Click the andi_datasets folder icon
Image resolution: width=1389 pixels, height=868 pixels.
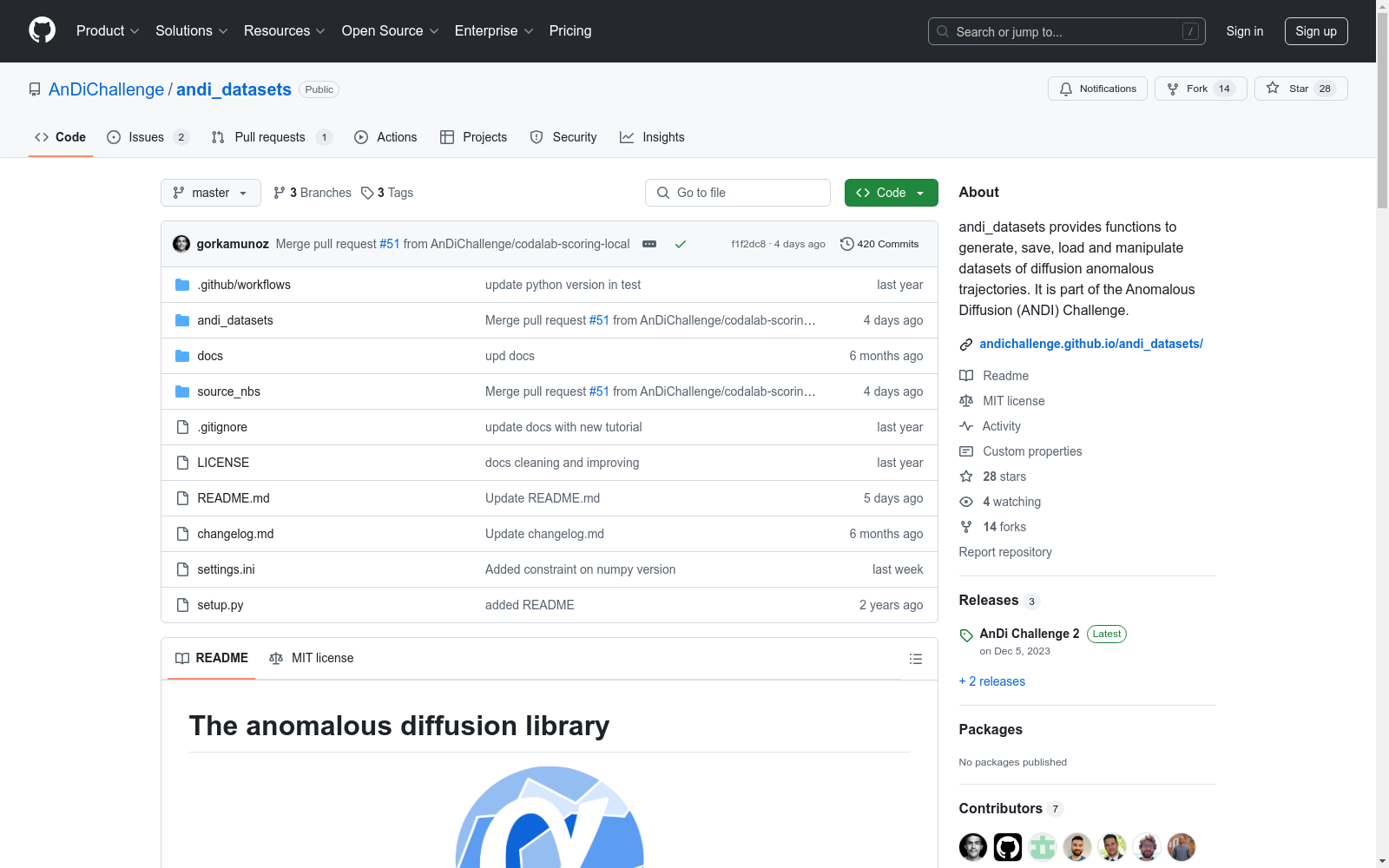pyautogui.click(x=182, y=320)
